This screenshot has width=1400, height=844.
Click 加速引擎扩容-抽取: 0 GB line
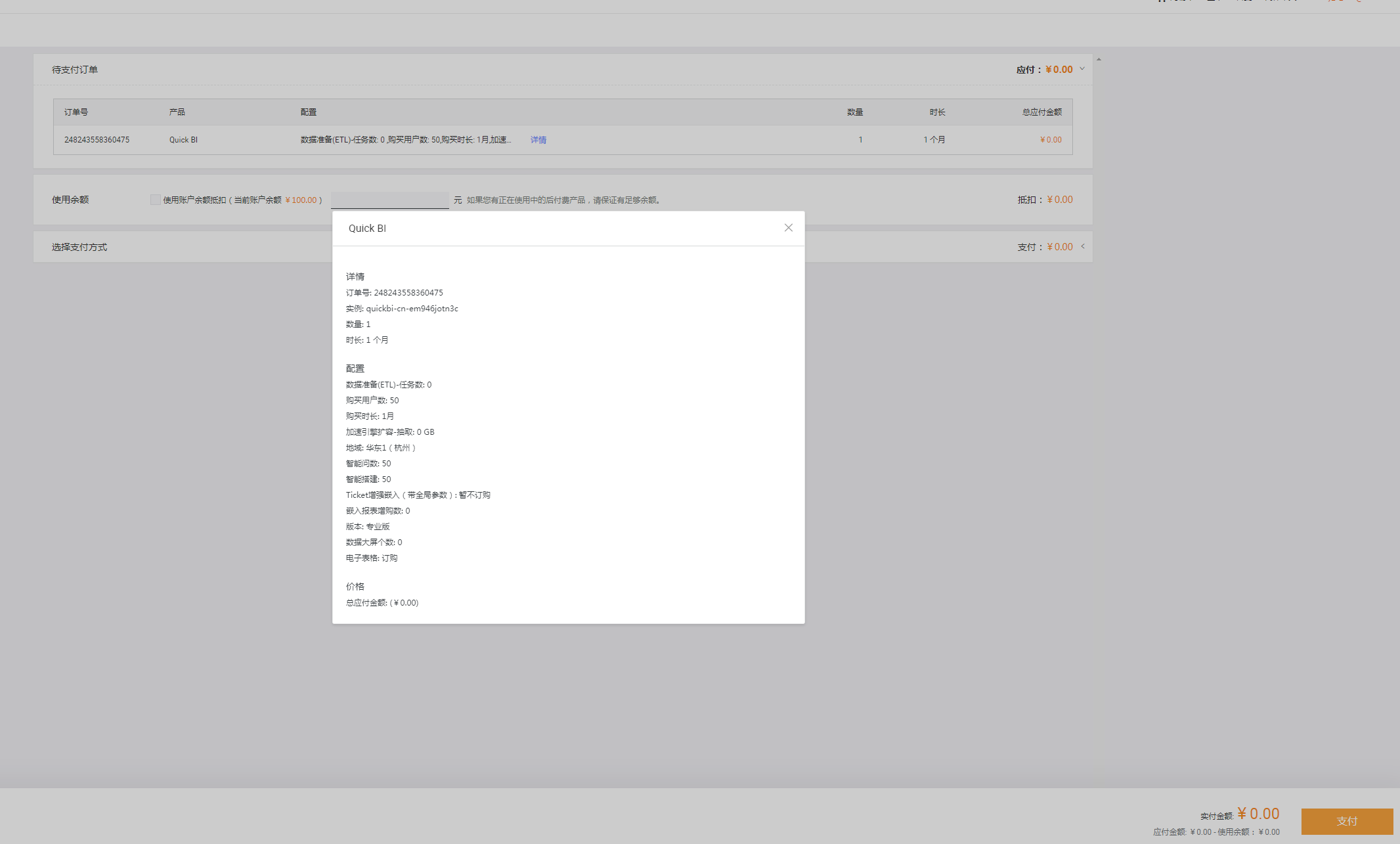[390, 432]
